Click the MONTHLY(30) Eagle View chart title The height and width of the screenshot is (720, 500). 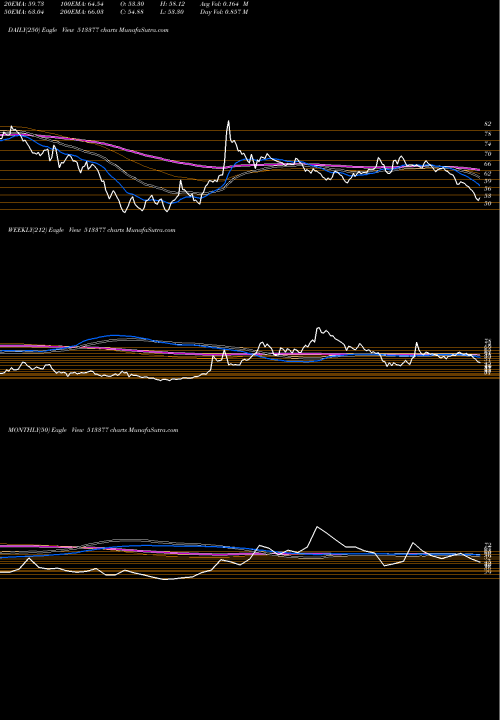pyautogui.click(x=93, y=430)
